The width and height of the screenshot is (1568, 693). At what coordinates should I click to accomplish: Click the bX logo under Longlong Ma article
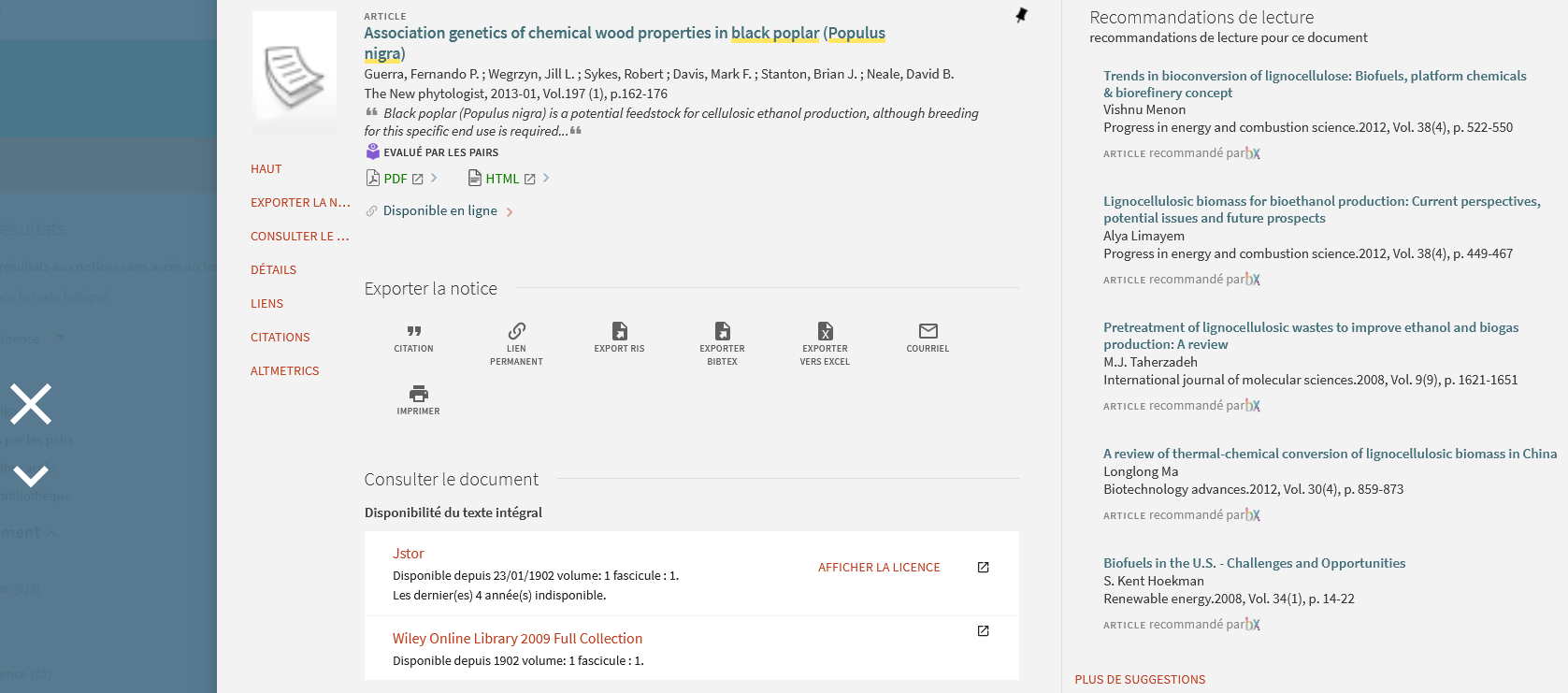[1253, 515]
